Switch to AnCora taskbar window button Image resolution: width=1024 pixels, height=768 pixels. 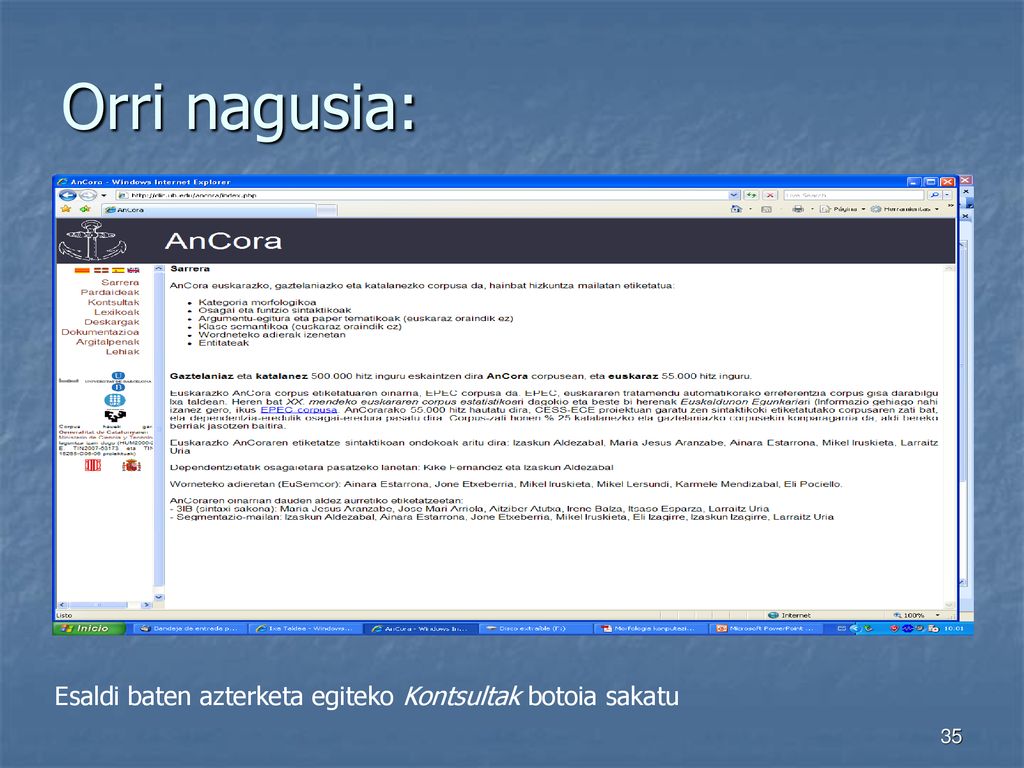coord(420,628)
